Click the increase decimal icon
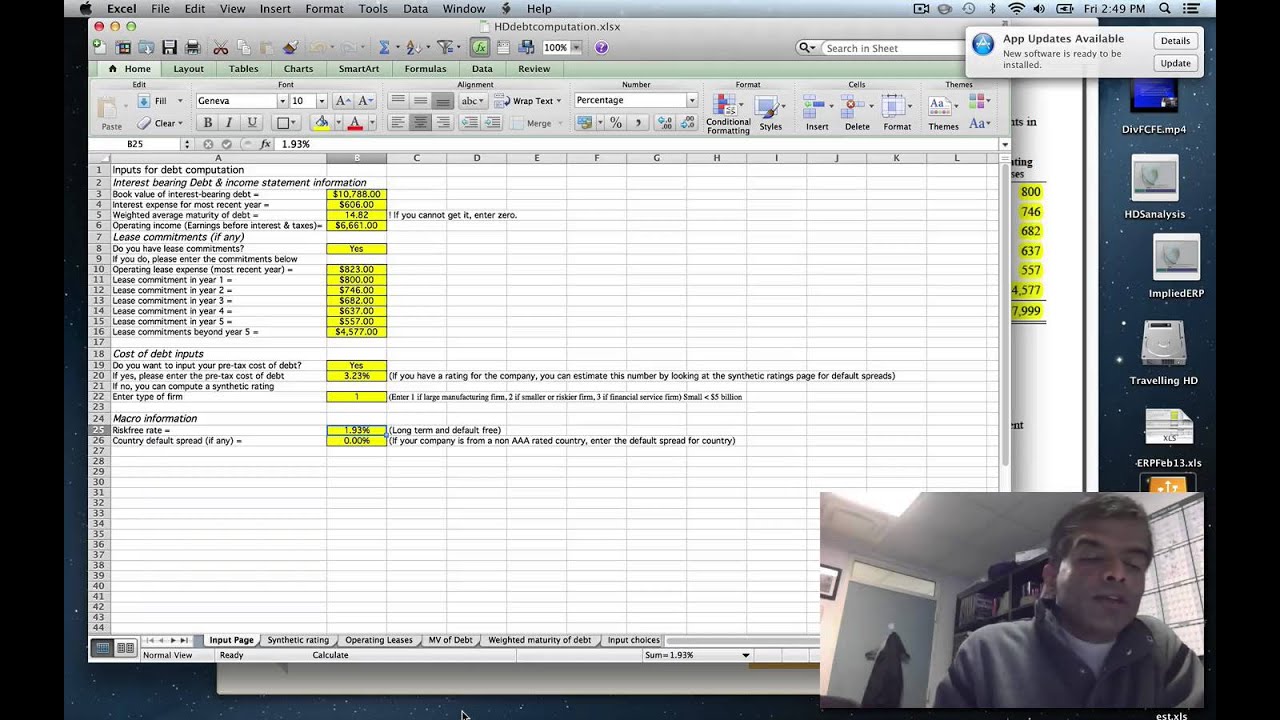 [x=665, y=122]
